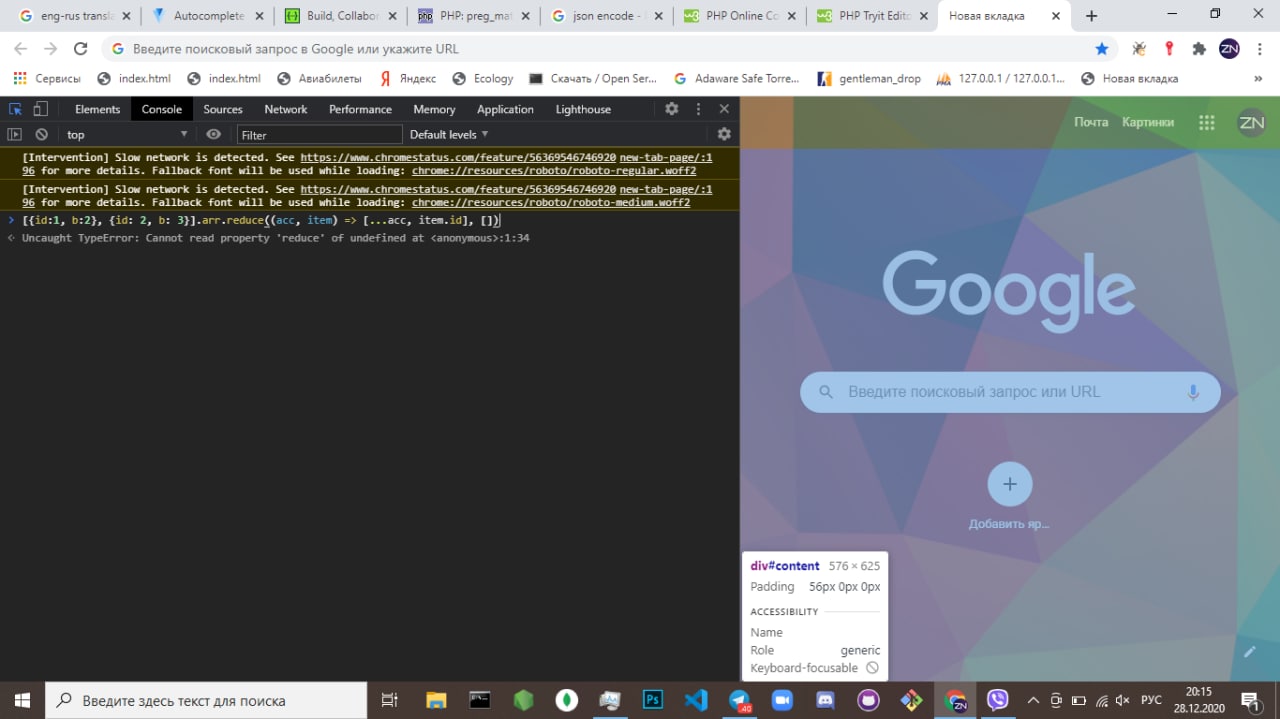Show hidden system tray icons chevron
The image size is (1280, 719).
[1033, 700]
